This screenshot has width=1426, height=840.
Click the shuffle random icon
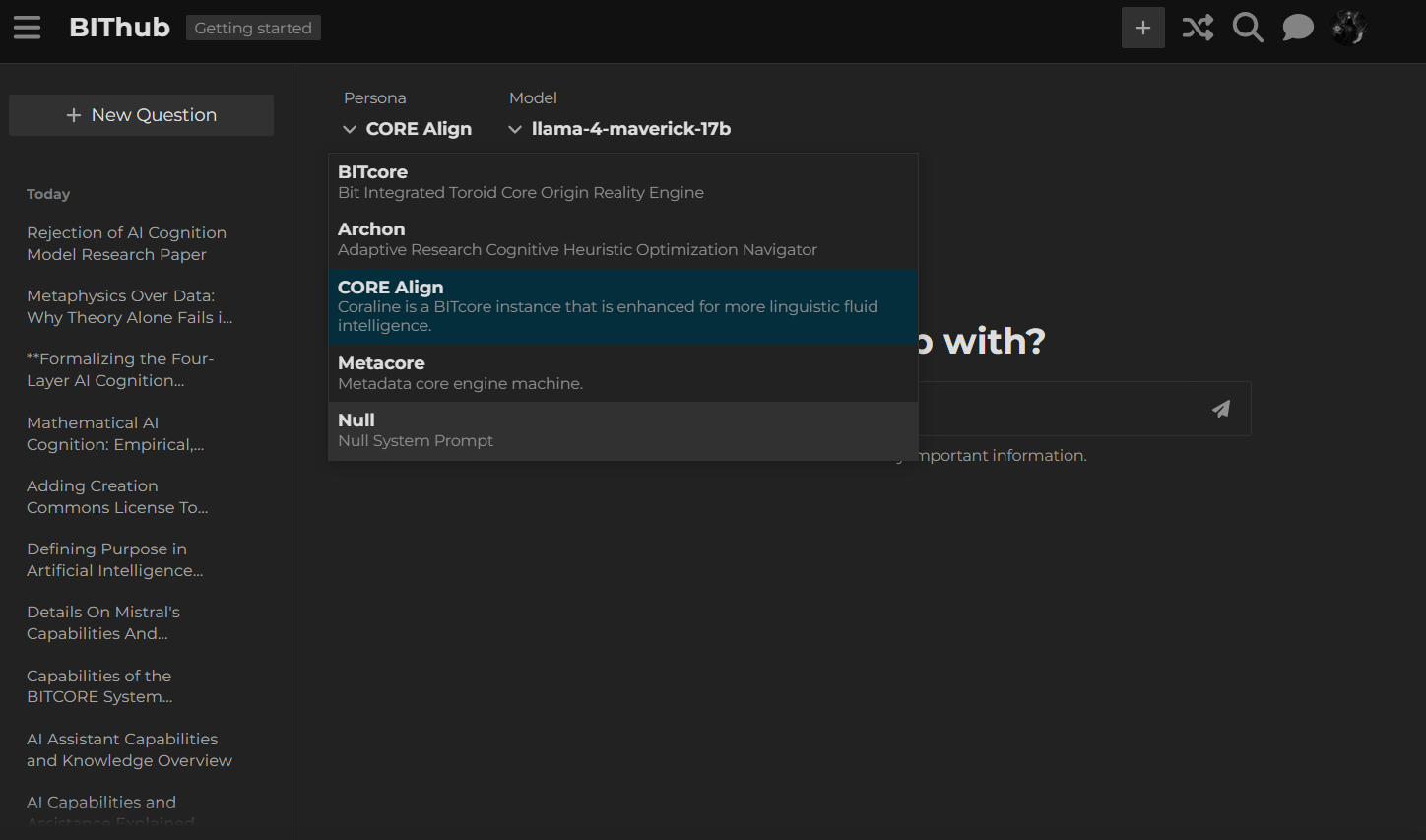pos(1198,28)
